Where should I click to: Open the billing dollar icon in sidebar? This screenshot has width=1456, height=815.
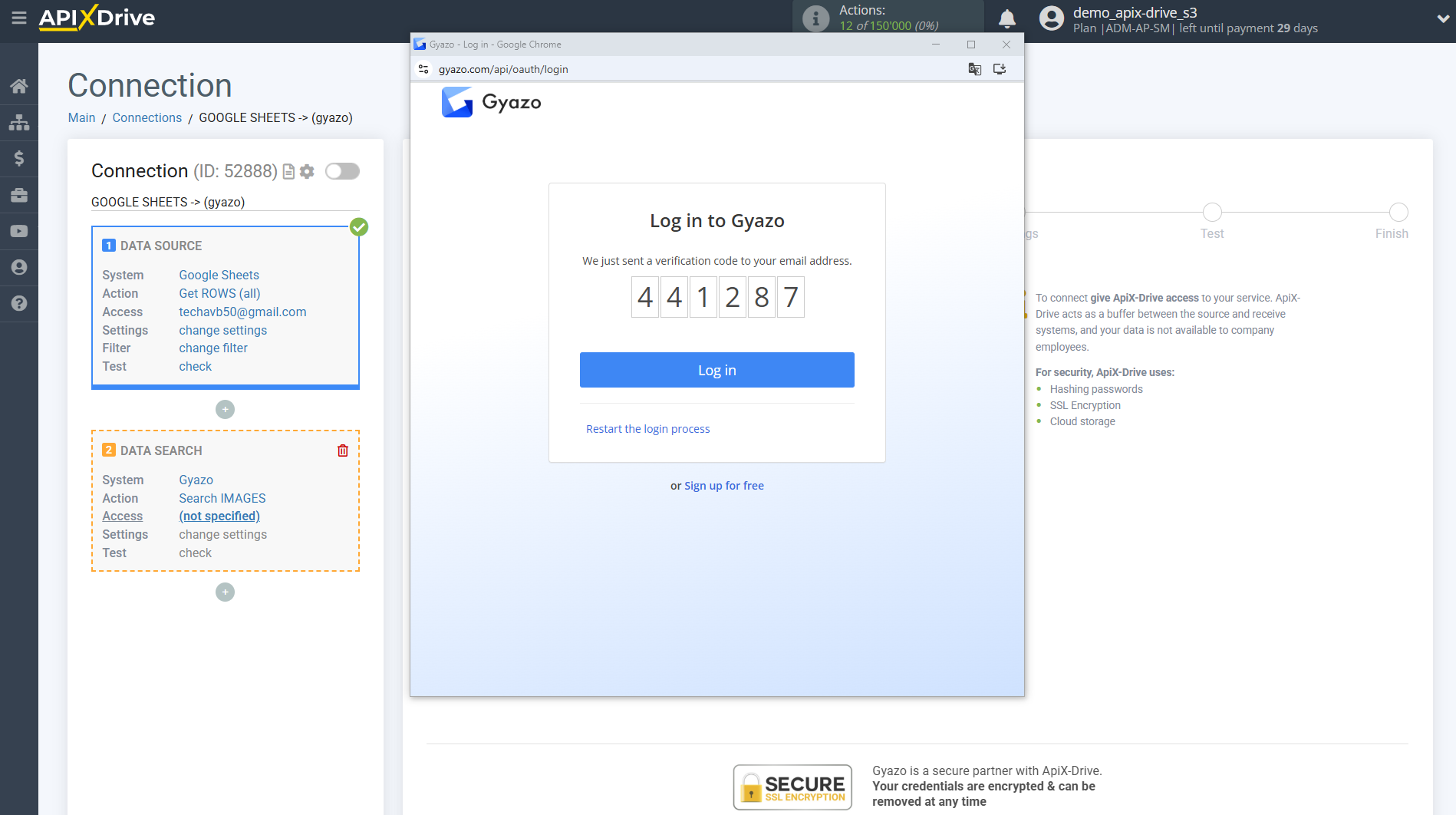[19, 157]
